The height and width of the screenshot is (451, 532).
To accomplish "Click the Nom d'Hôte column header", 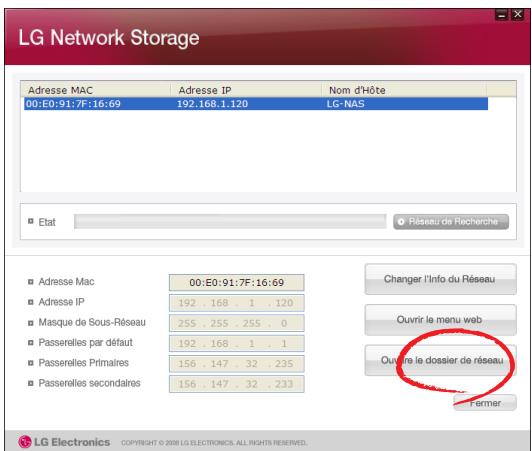I will point(404,90).
